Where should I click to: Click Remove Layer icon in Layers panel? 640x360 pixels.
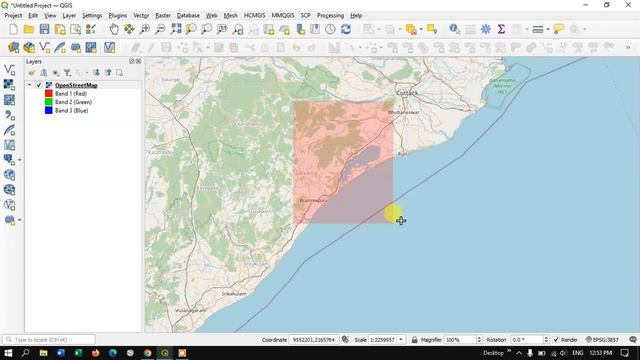[119, 73]
